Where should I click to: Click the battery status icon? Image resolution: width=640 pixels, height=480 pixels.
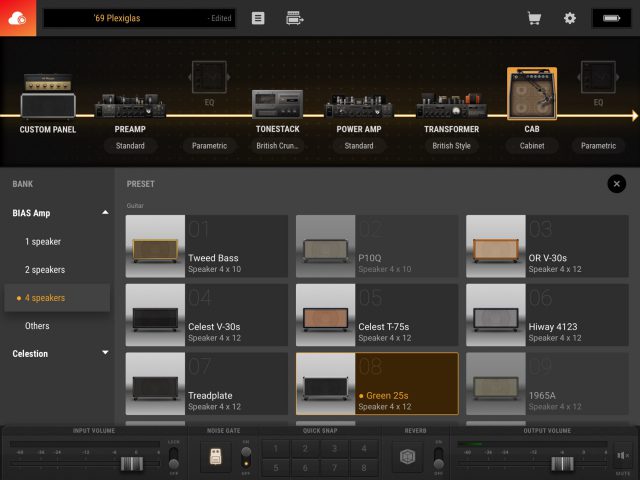click(x=611, y=18)
